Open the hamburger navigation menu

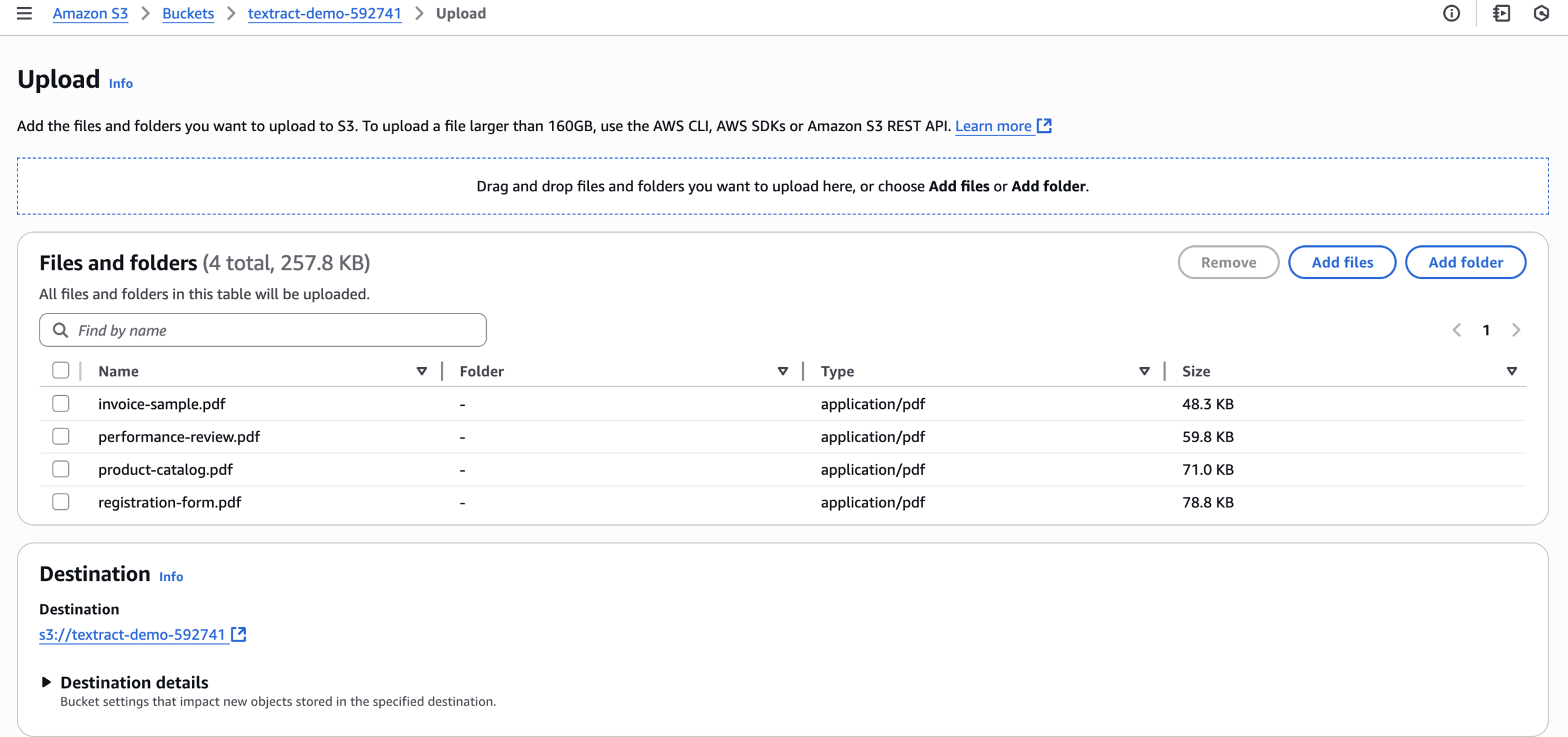pos(24,13)
